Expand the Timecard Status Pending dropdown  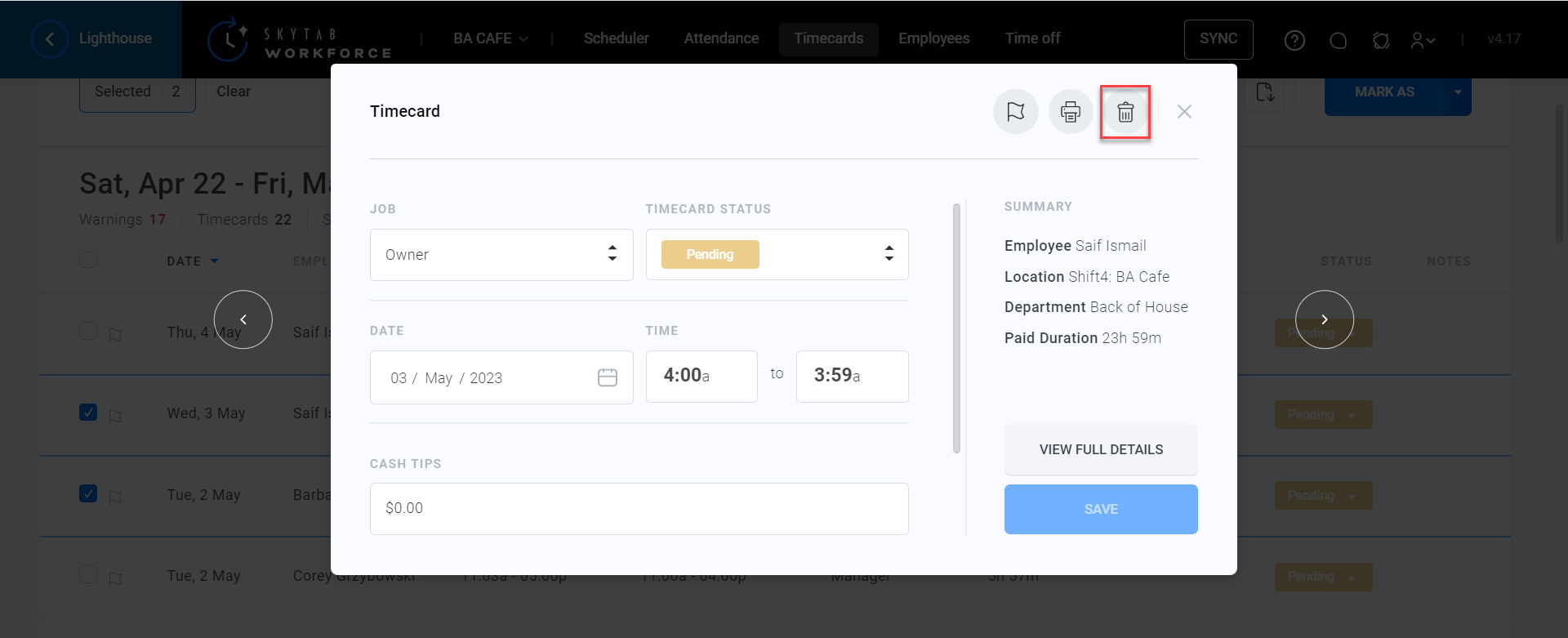point(777,255)
